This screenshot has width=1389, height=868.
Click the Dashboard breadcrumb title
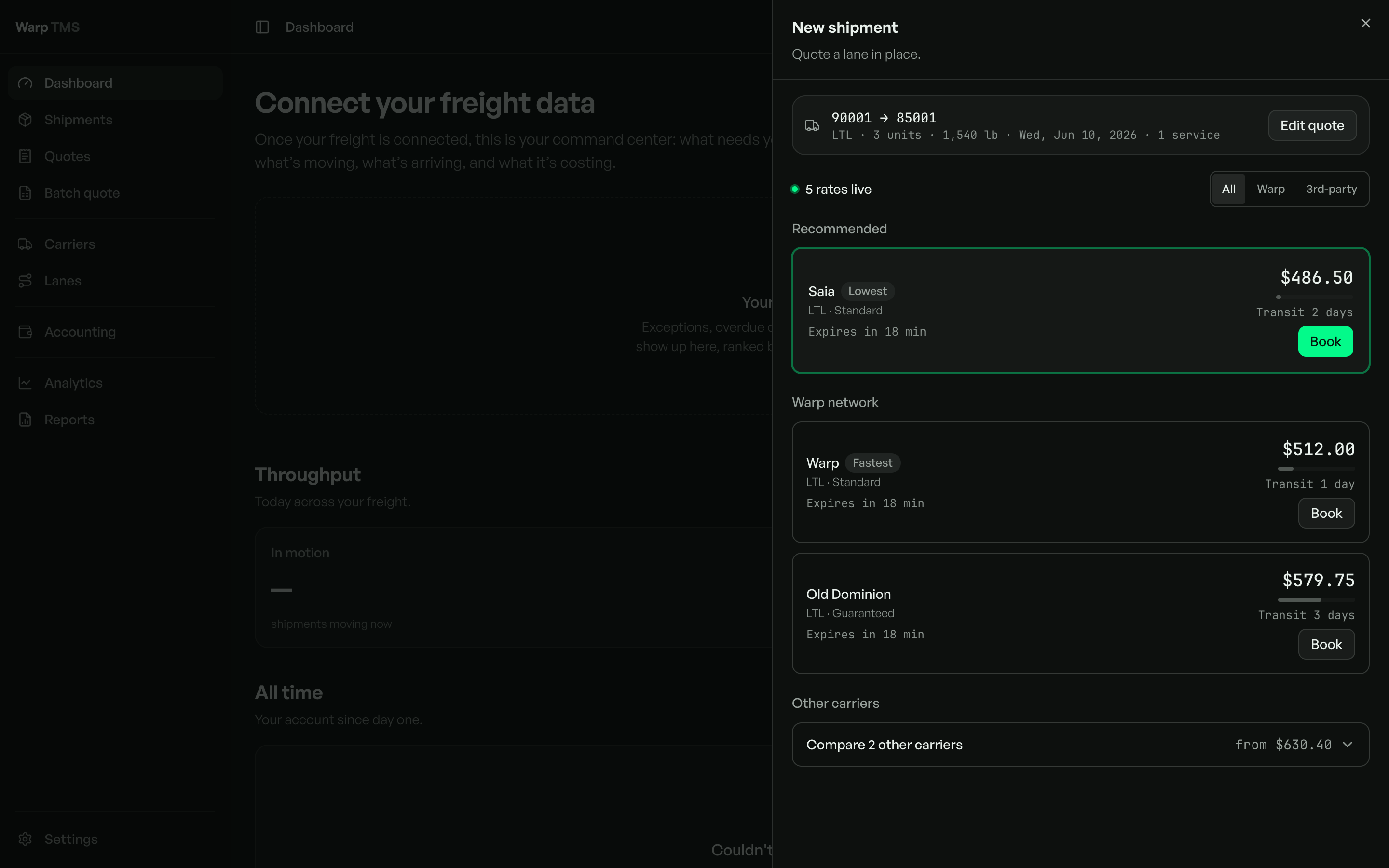pyautogui.click(x=319, y=27)
